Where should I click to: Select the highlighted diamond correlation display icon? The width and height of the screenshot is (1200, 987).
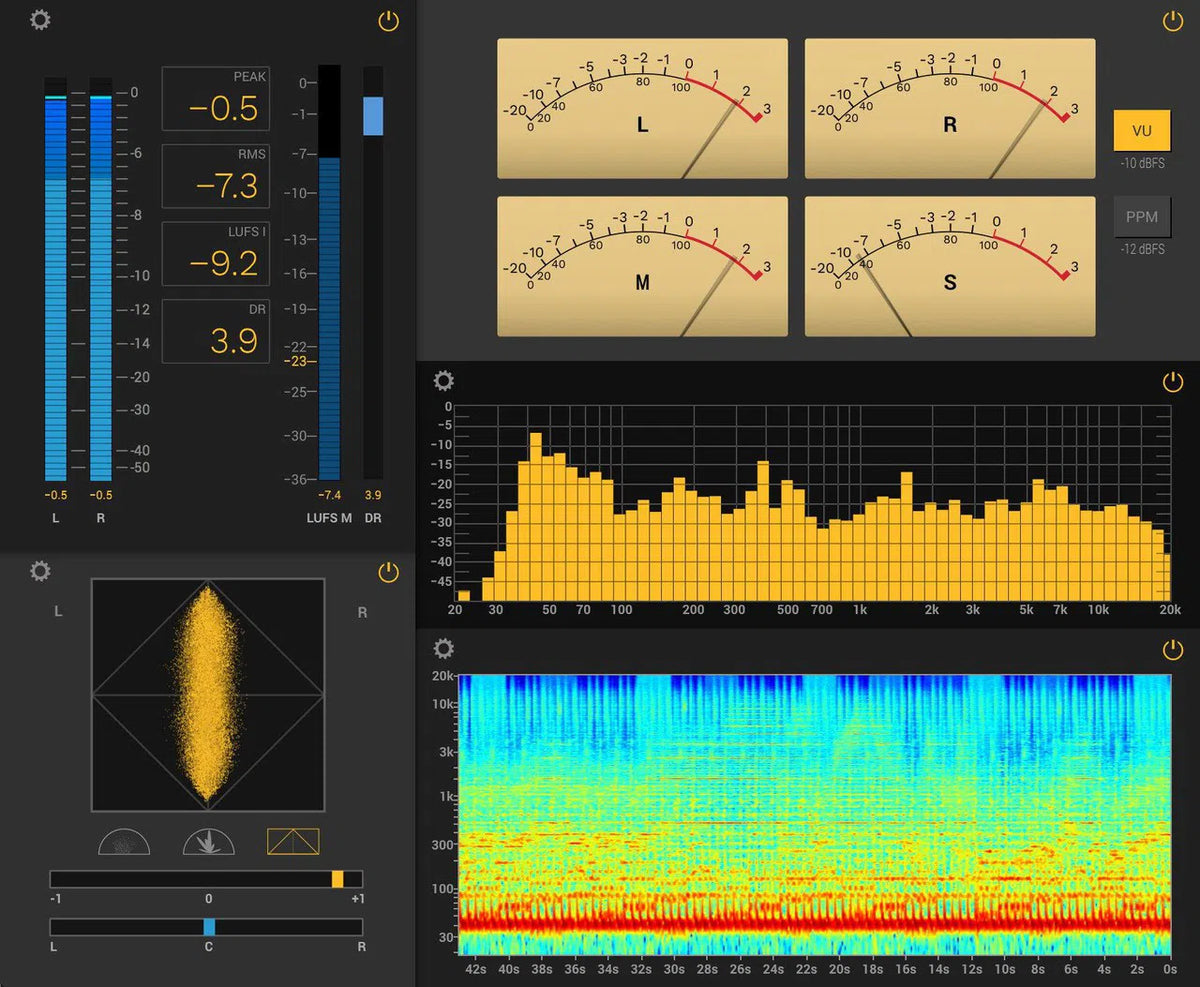(x=293, y=842)
